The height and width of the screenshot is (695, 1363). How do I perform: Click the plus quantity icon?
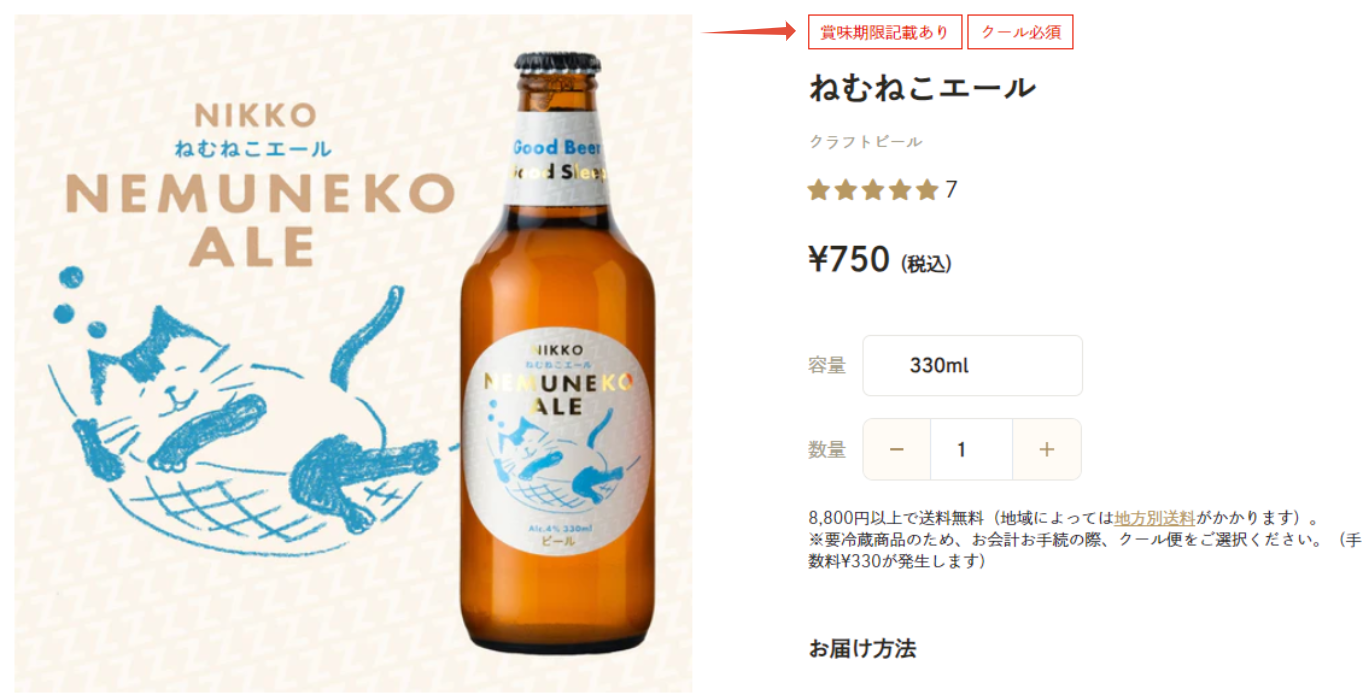(1047, 450)
